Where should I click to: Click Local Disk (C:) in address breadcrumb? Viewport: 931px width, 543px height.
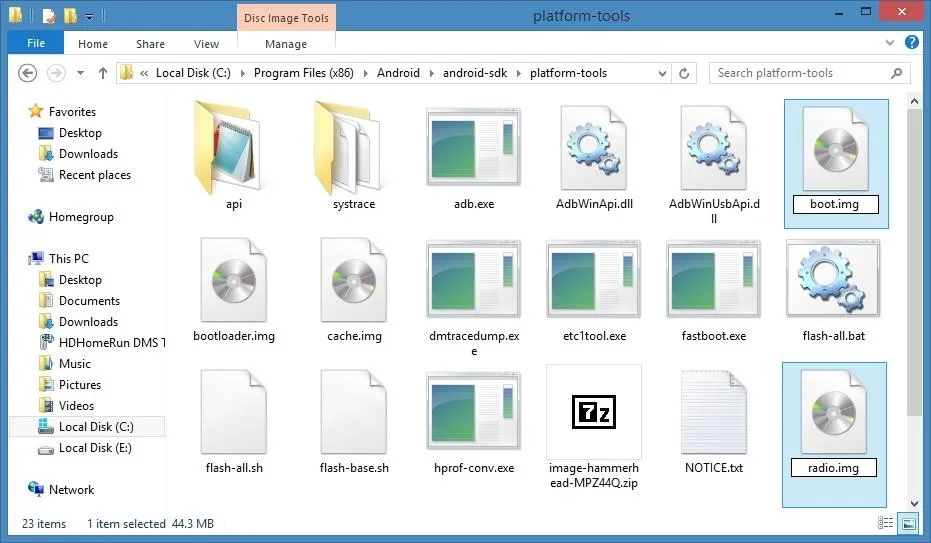(x=193, y=73)
